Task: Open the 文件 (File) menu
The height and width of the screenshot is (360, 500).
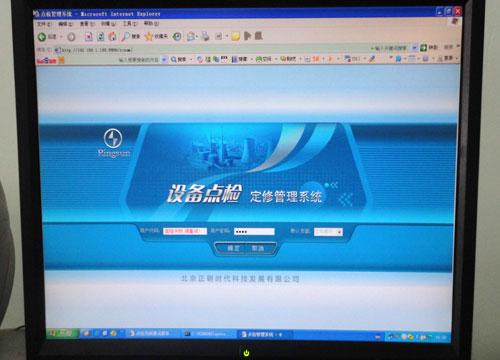Action: (44, 24)
